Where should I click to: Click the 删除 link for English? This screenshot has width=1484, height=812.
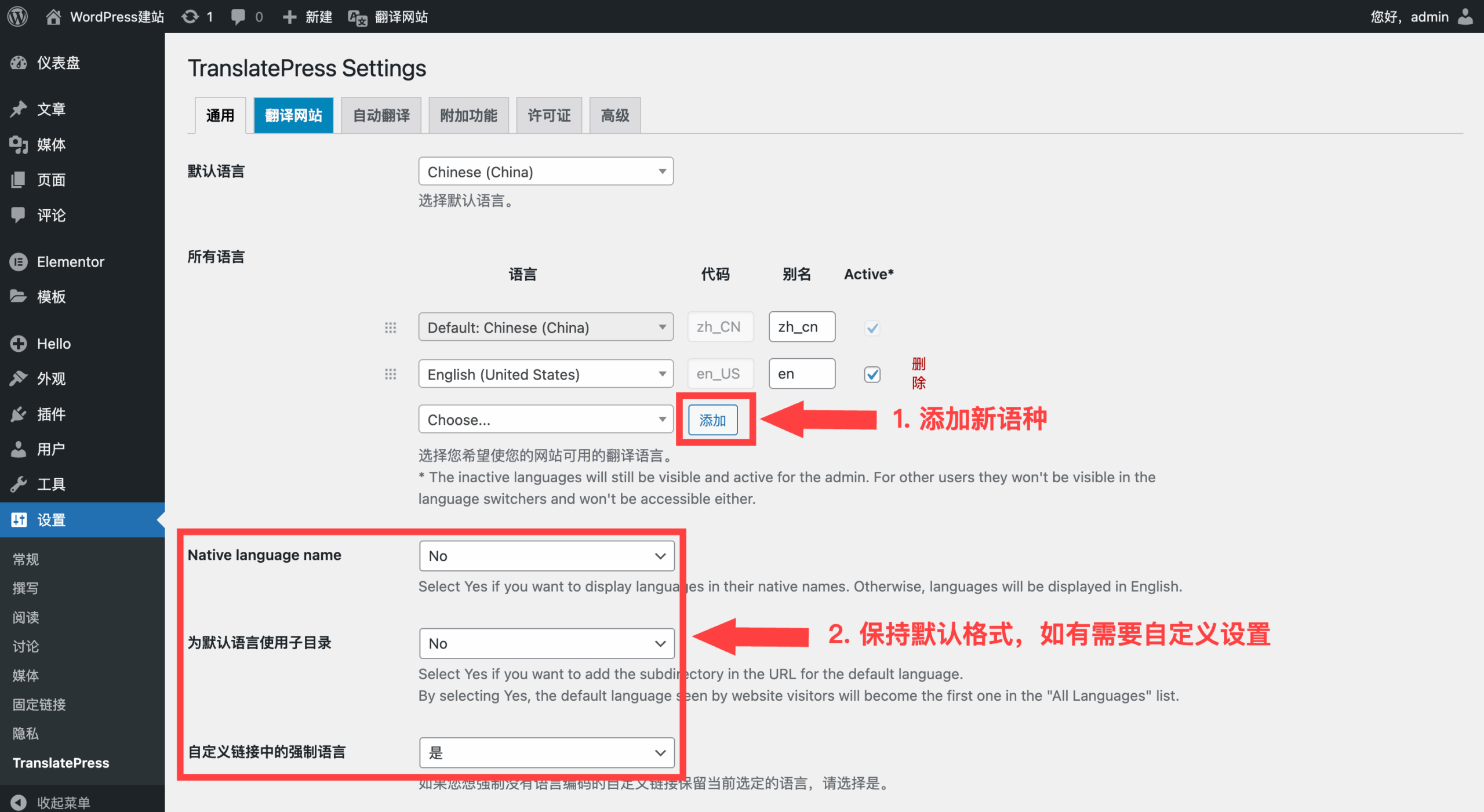[x=918, y=373]
